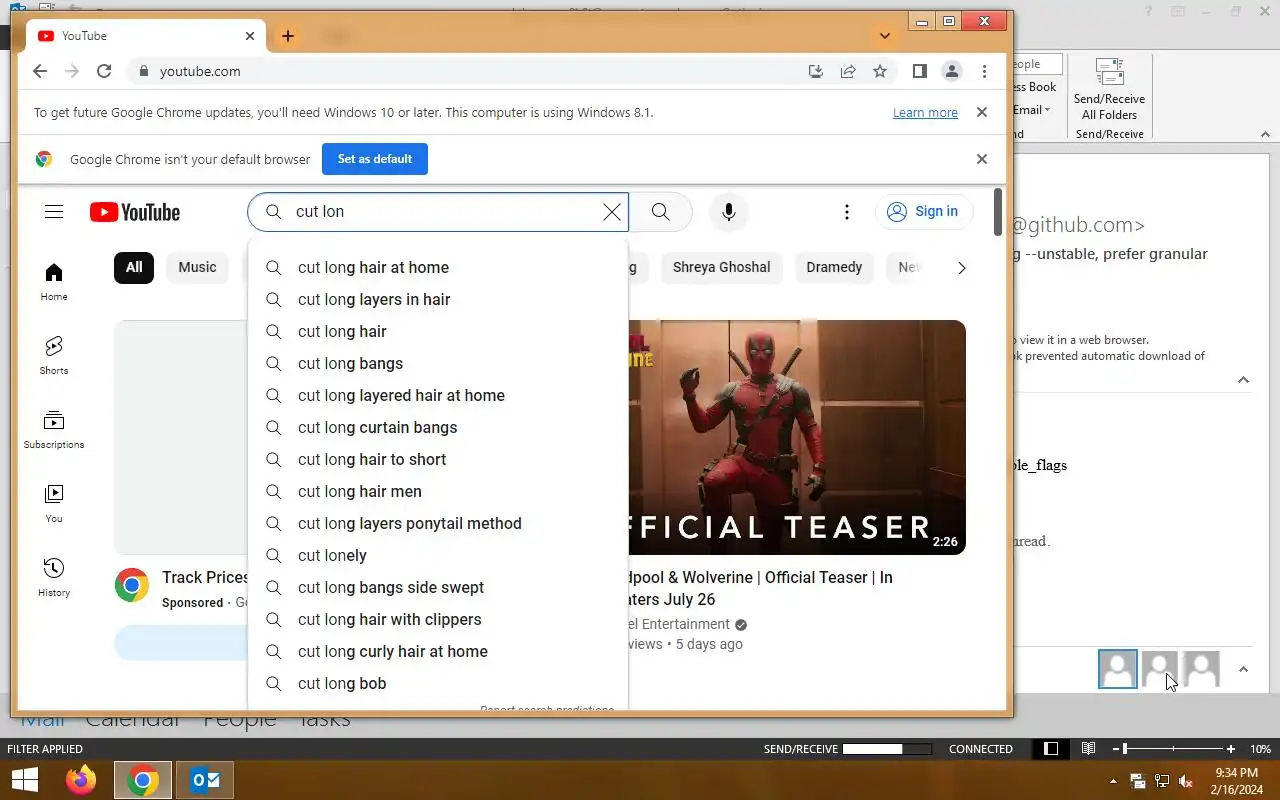Screen dimensions: 1280x800
Task: Clear the search query with X
Action: point(612,212)
